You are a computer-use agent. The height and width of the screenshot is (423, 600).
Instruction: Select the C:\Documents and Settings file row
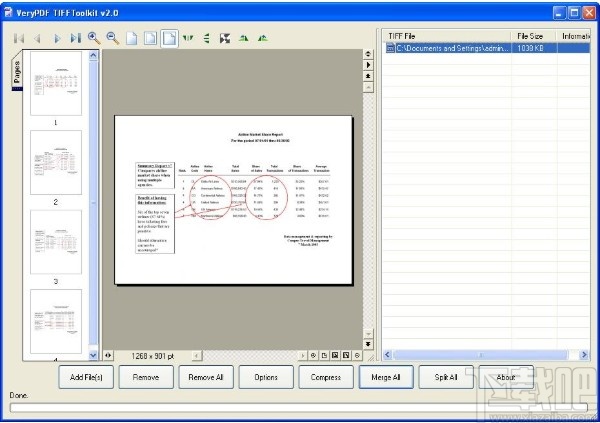point(487,48)
